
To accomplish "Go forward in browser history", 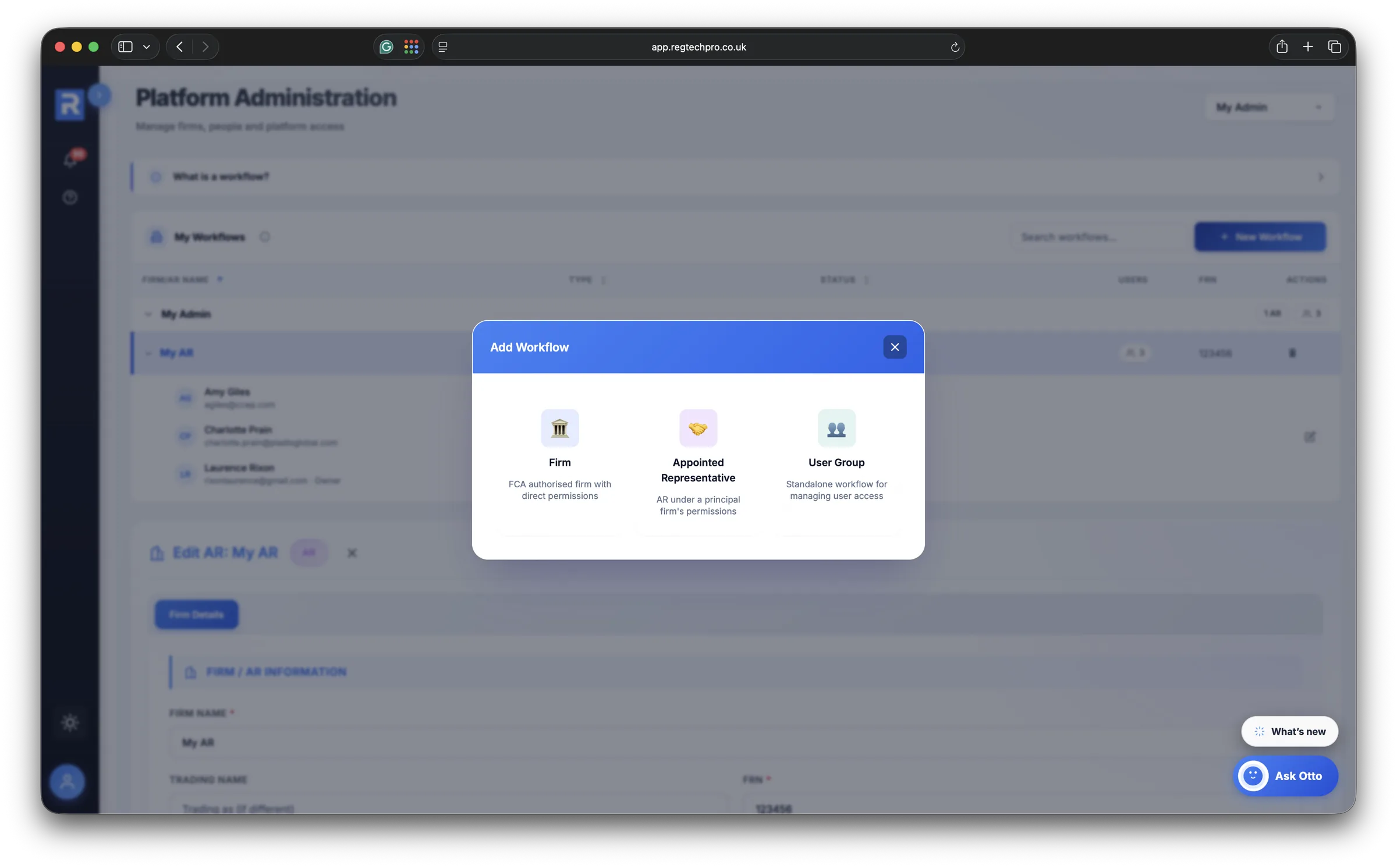I will pyautogui.click(x=205, y=47).
